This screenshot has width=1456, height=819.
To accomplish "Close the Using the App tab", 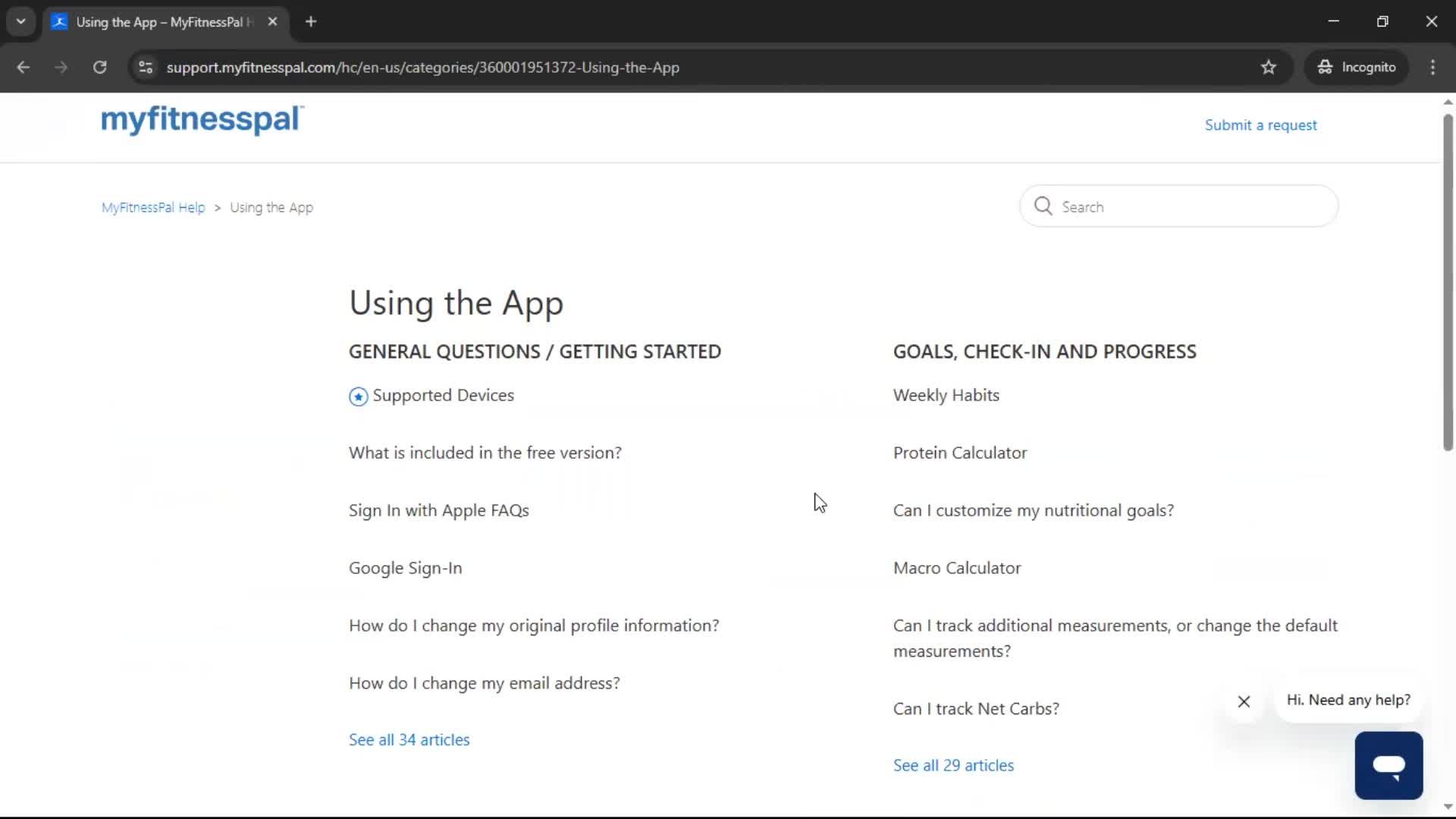I will tap(272, 22).
